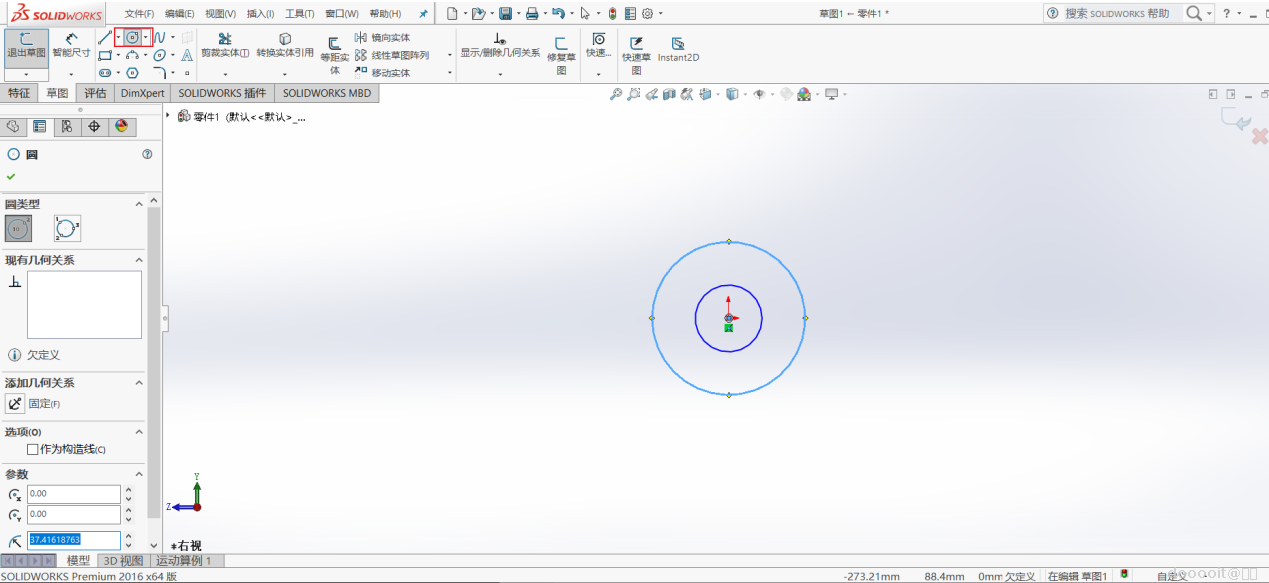Collapse the 圆类型 section
This screenshot has width=1269, height=583.
[138, 204]
